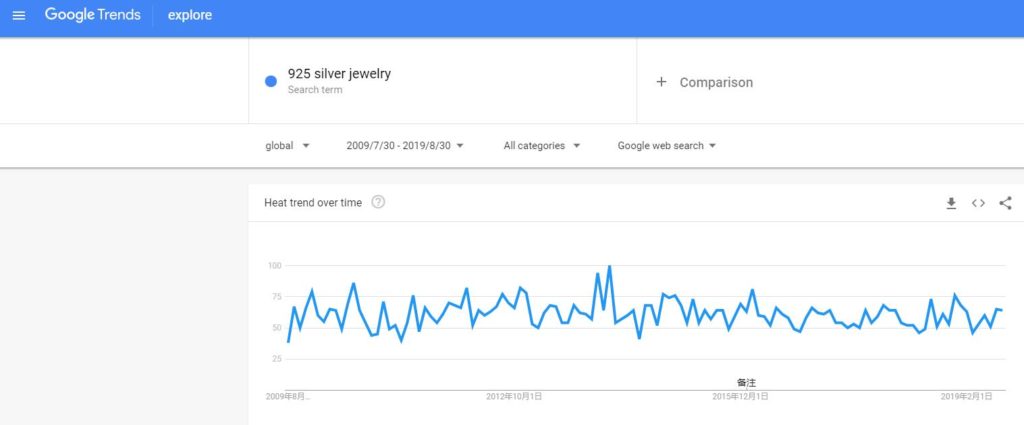This screenshot has width=1024, height=425.
Task: Expand the global region dropdown
Action: point(287,145)
